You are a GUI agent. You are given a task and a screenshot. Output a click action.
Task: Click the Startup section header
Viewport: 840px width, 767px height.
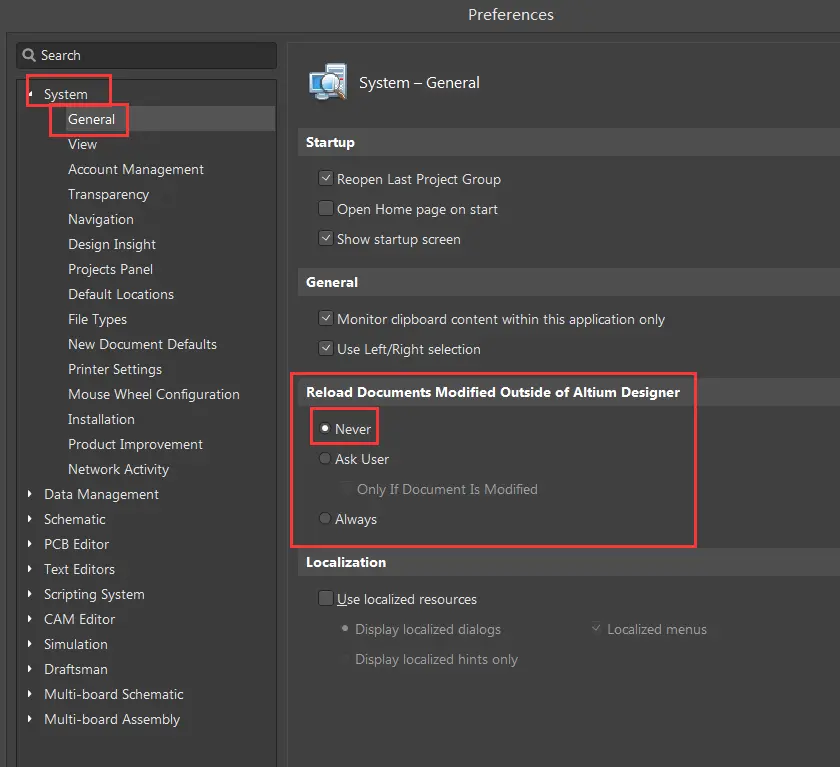coord(568,142)
